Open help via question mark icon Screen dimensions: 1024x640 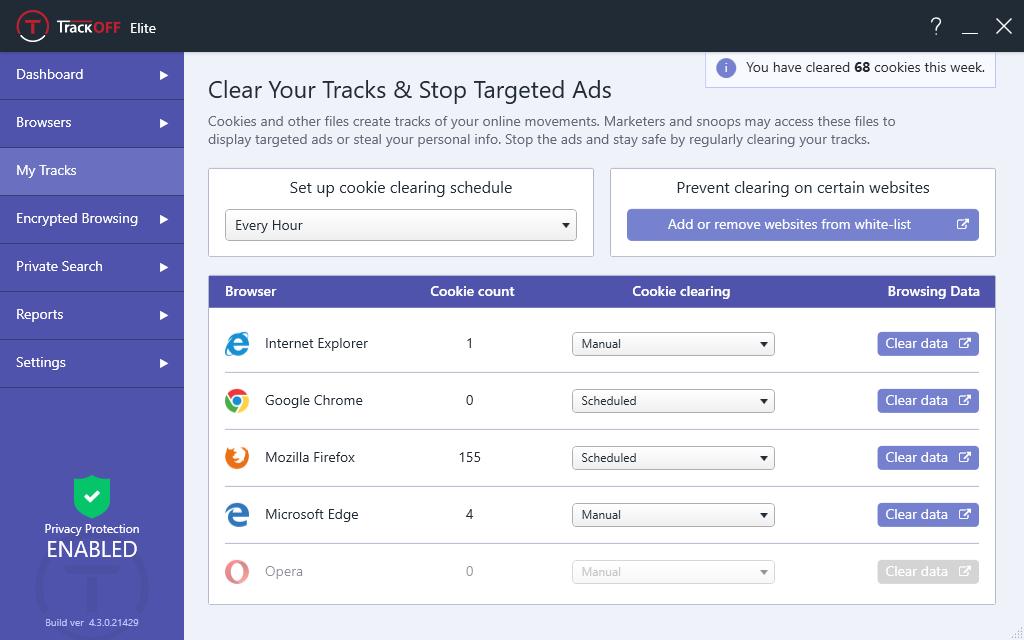936,27
